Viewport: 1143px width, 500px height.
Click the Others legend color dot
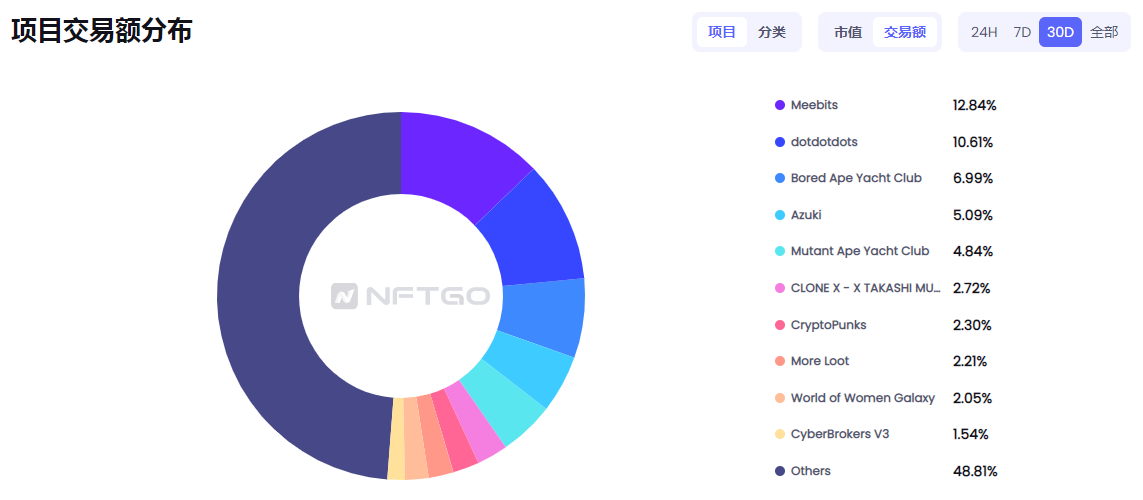[780, 471]
